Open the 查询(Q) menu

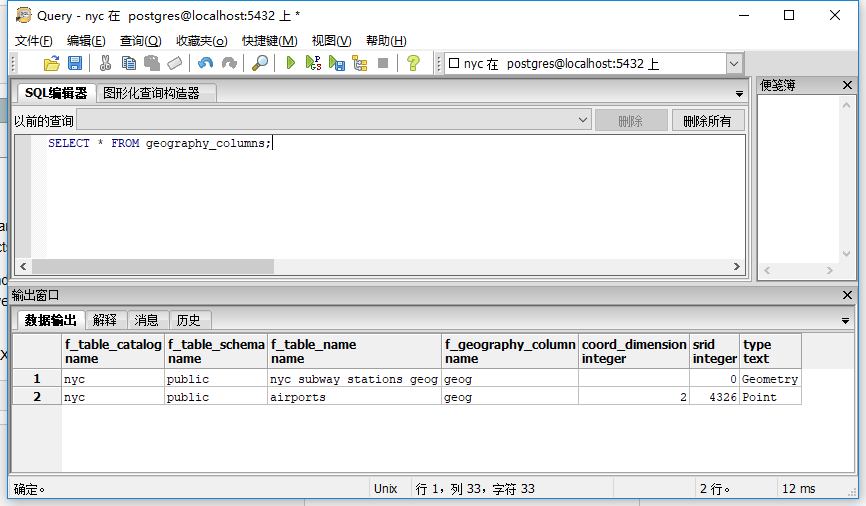pos(140,41)
